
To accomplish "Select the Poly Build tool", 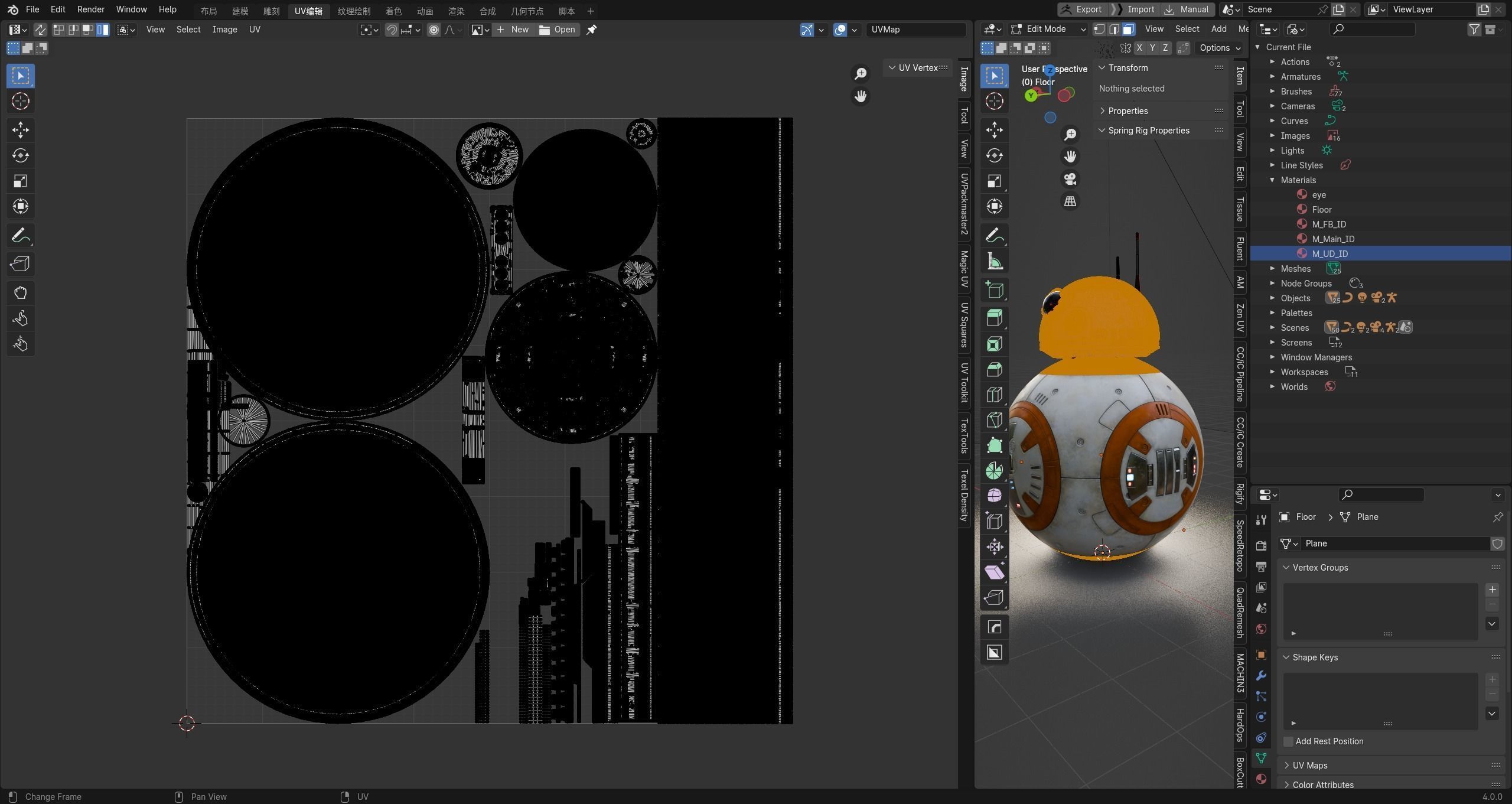I will [x=995, y=445].
